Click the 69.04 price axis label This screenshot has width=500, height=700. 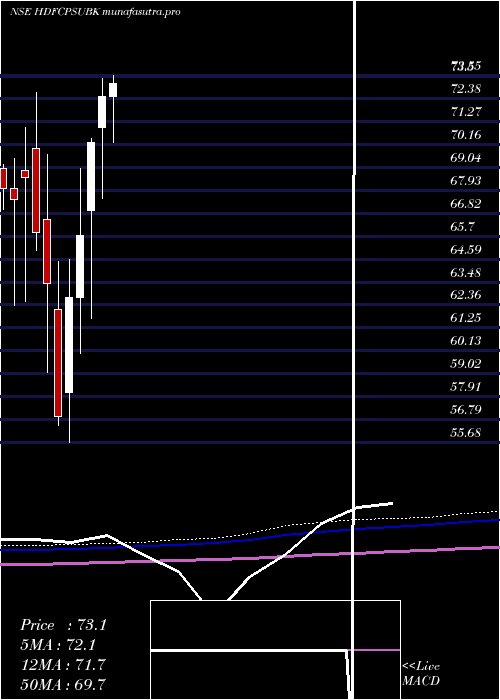tap(466, 158)
